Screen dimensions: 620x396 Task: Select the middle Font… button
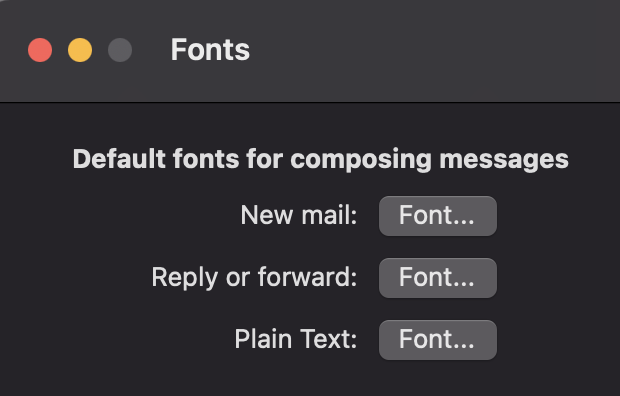coord(438,278)
